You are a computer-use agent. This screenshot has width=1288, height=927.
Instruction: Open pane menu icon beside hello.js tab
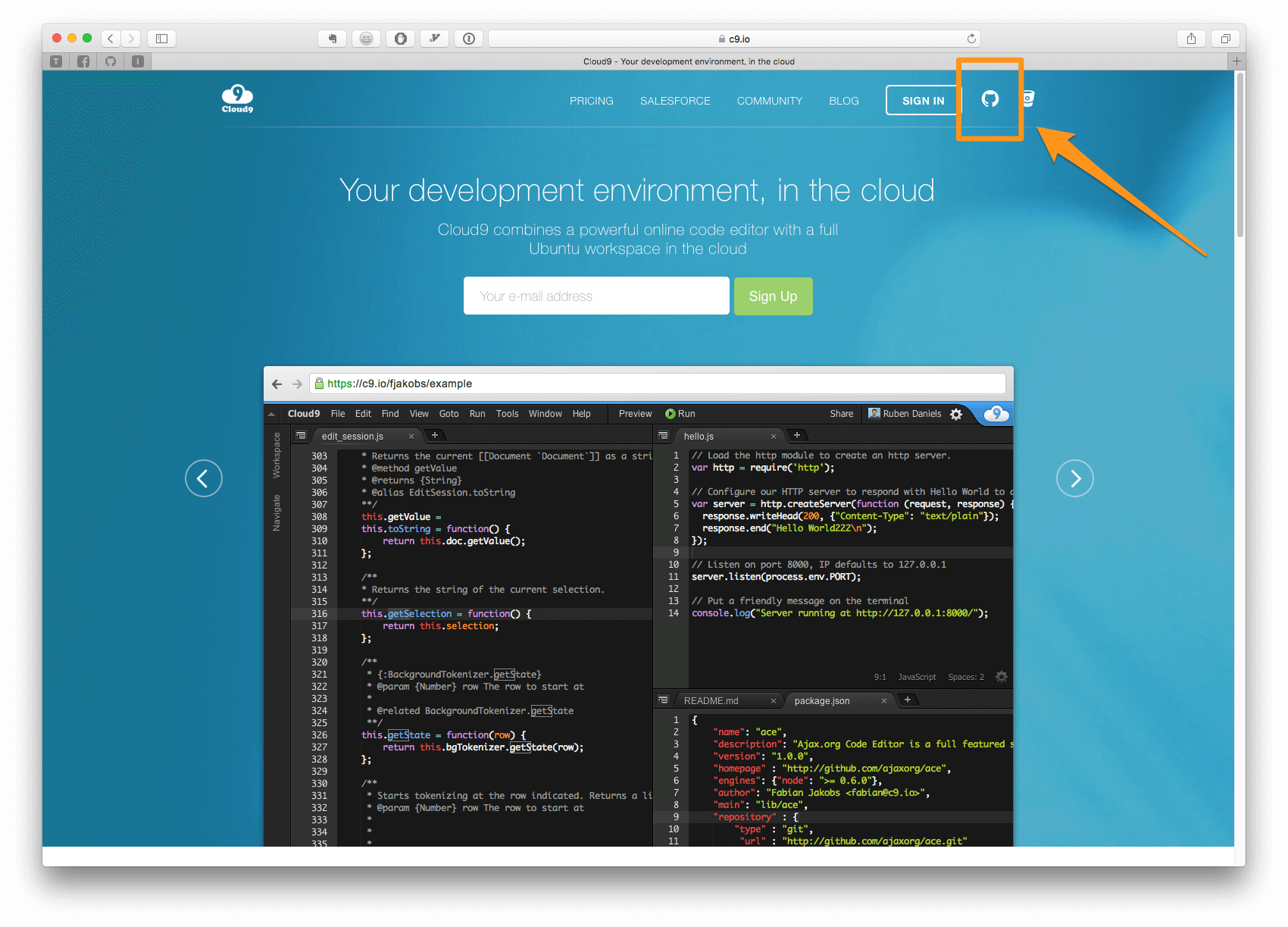[x=663, y=436]
